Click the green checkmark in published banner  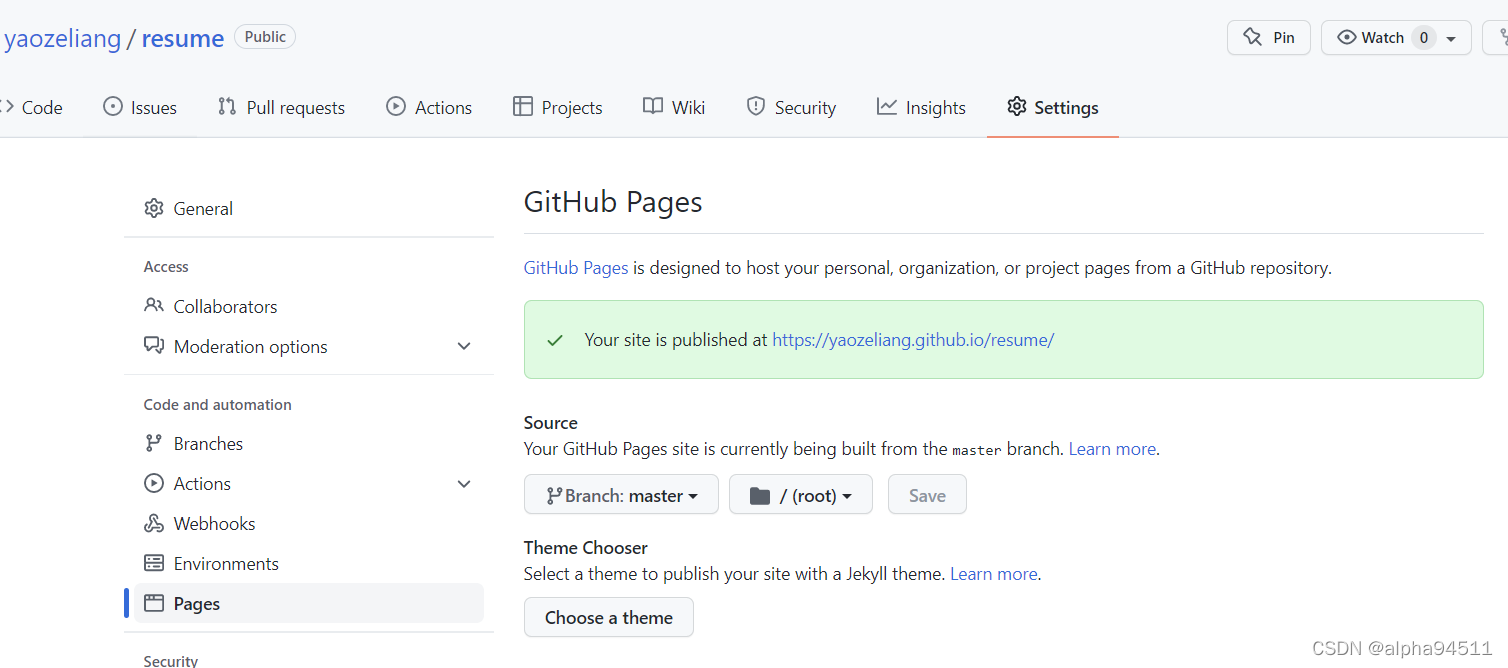point(555,340)
